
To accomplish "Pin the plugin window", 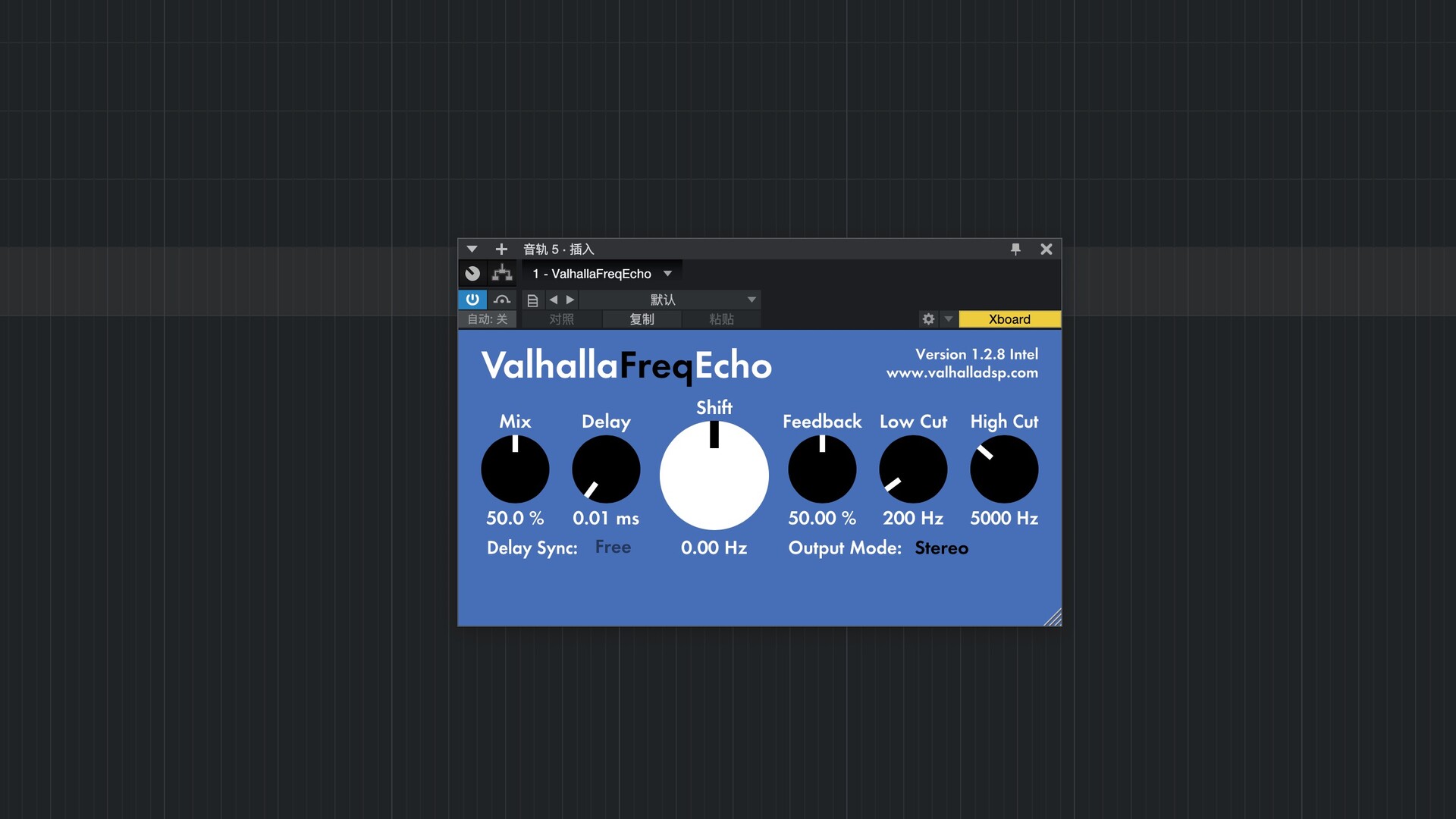I will tap(1015, 249).
